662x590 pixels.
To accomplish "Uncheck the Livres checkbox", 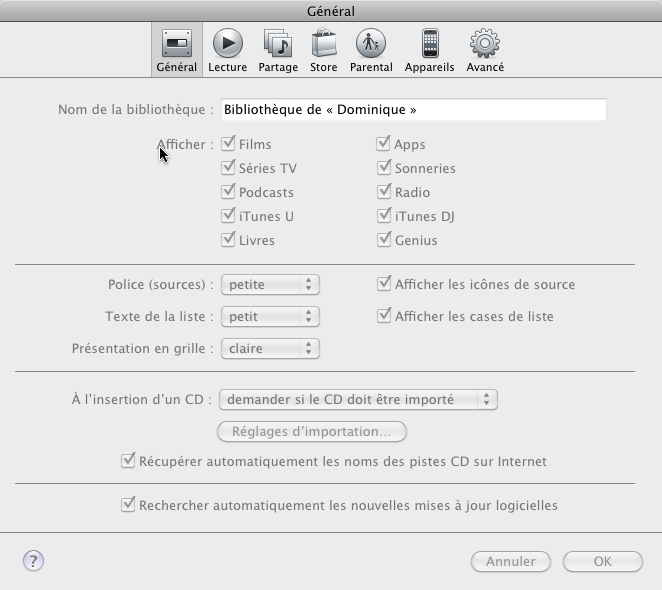I will click(228, 240).
